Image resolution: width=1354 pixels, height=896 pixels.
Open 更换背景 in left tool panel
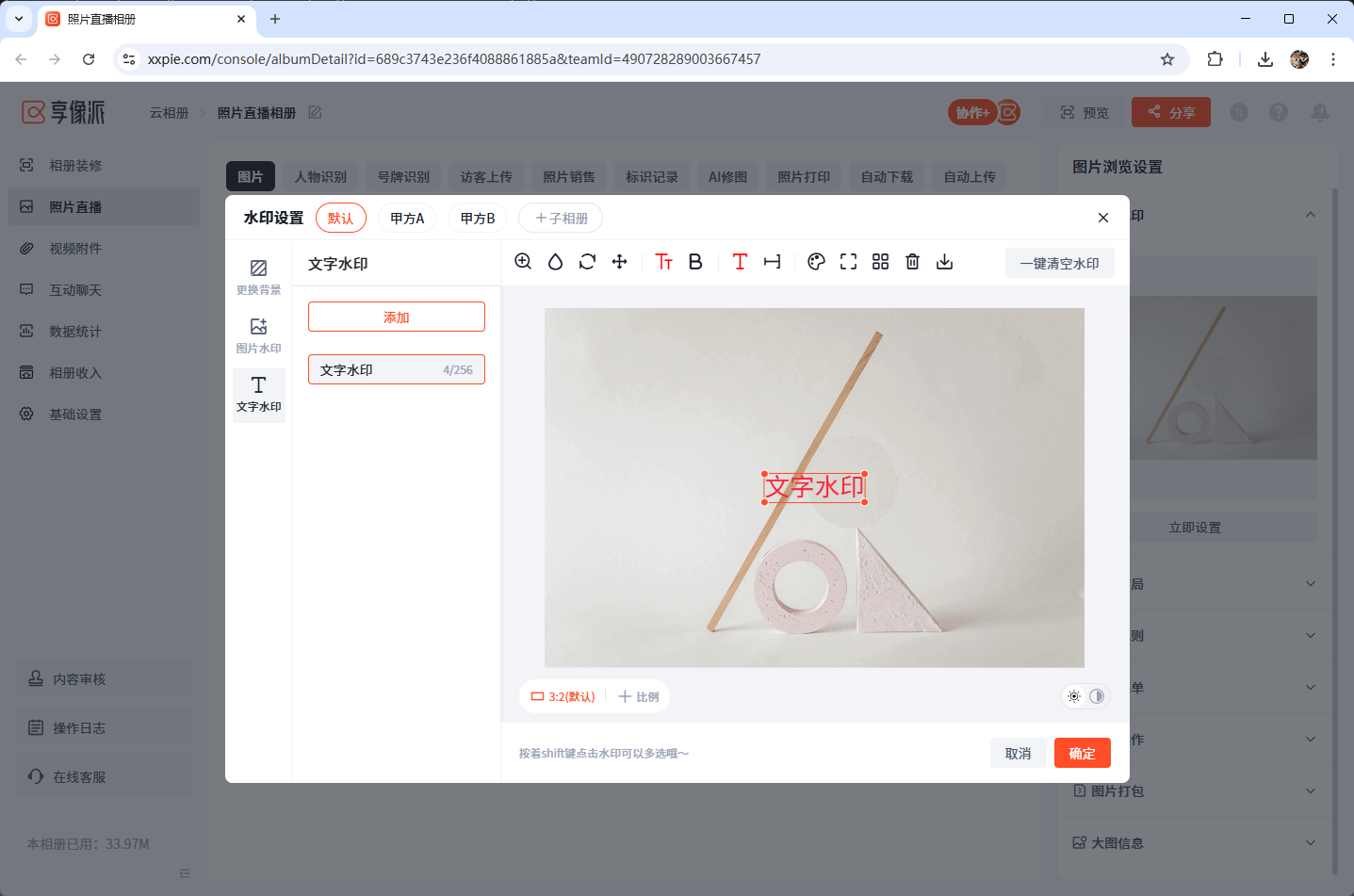click(x=258, y=277)
